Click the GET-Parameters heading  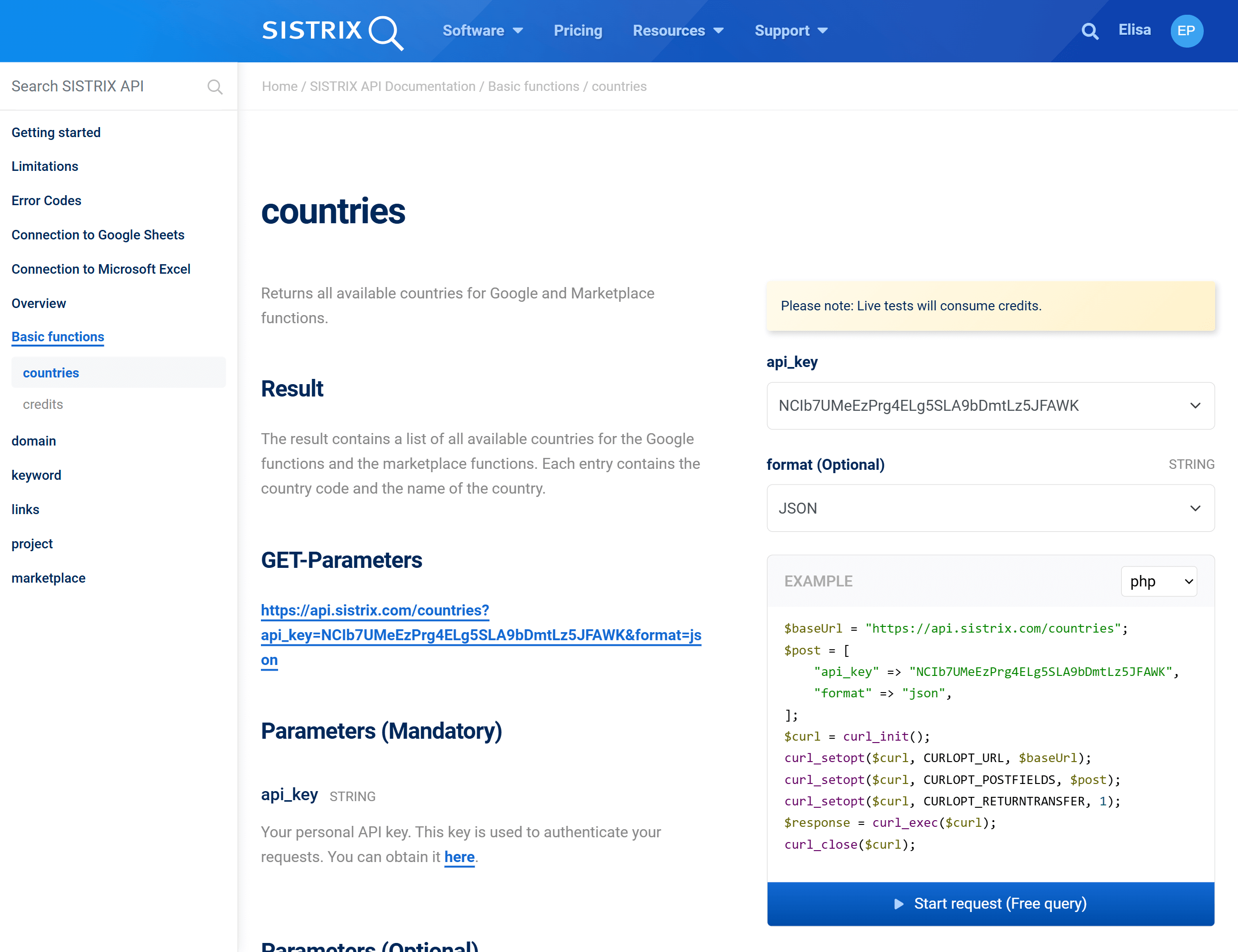[x=341, y=560]
